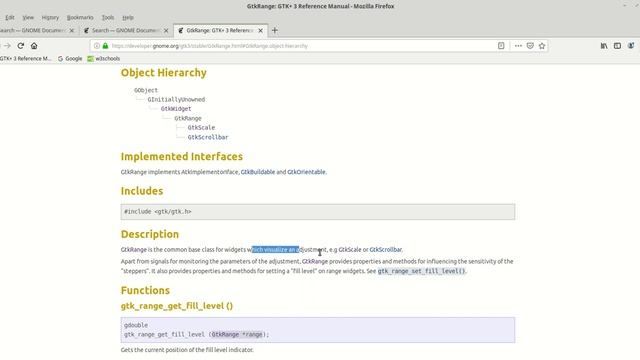640x360 pixels.
Task: Click GtkRange link in second description paragraph
Action: click(x=315, y=261)
